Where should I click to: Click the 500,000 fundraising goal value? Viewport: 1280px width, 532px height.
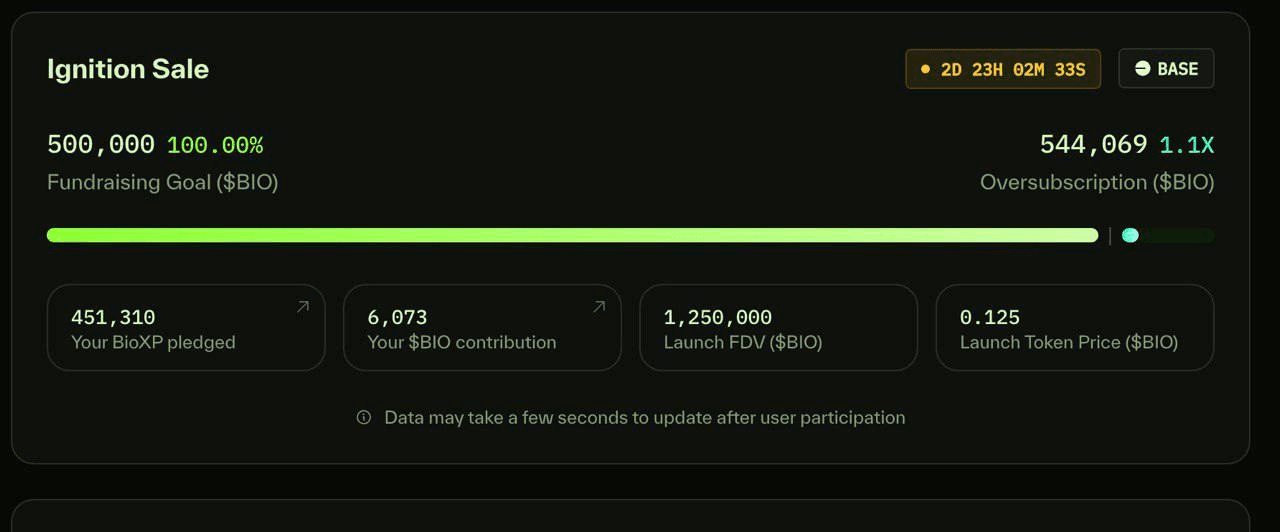101,145
